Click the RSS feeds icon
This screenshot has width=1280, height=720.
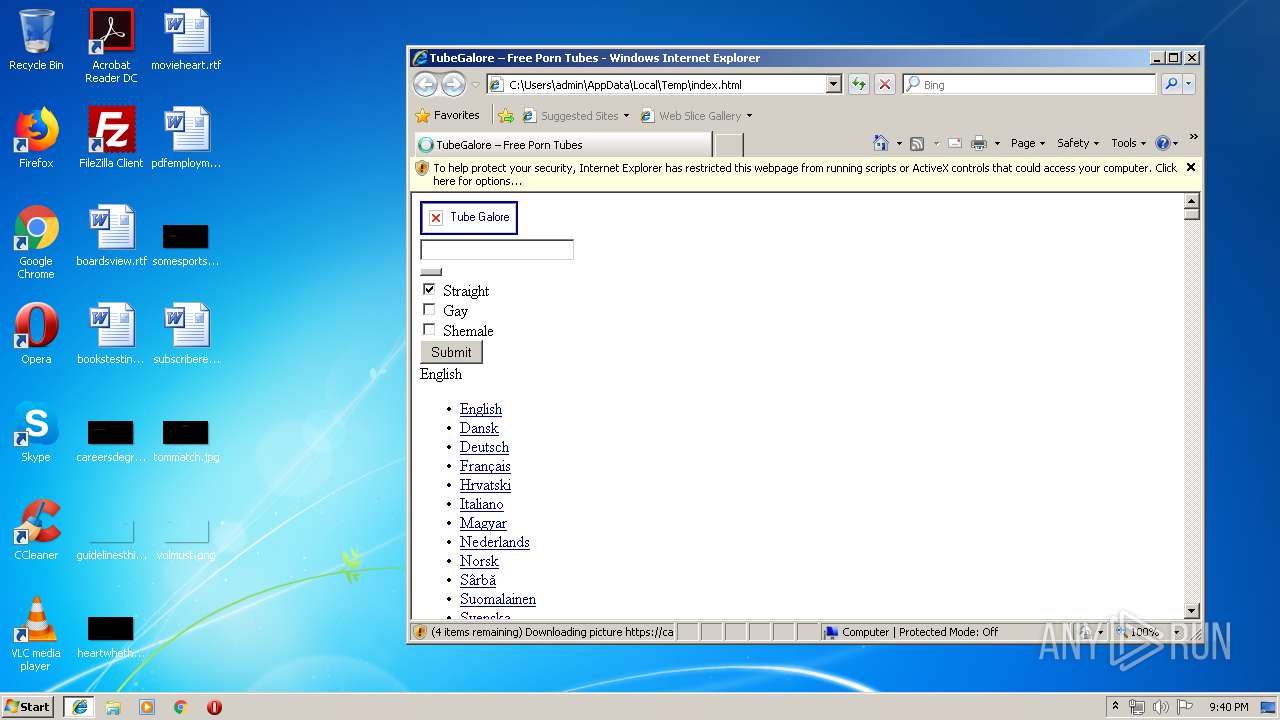917,143
